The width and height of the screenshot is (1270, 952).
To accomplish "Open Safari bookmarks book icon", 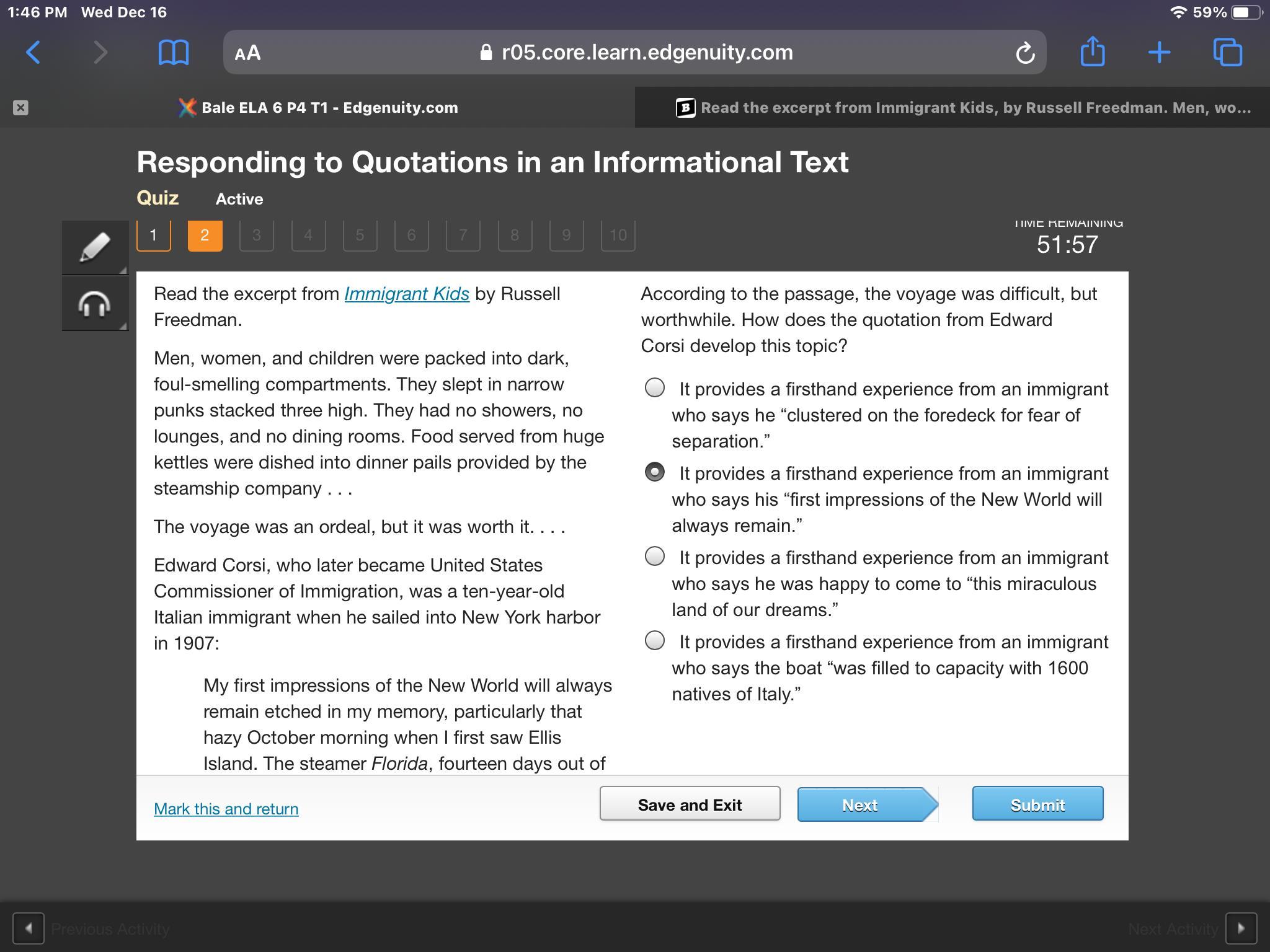I will 174,53.
